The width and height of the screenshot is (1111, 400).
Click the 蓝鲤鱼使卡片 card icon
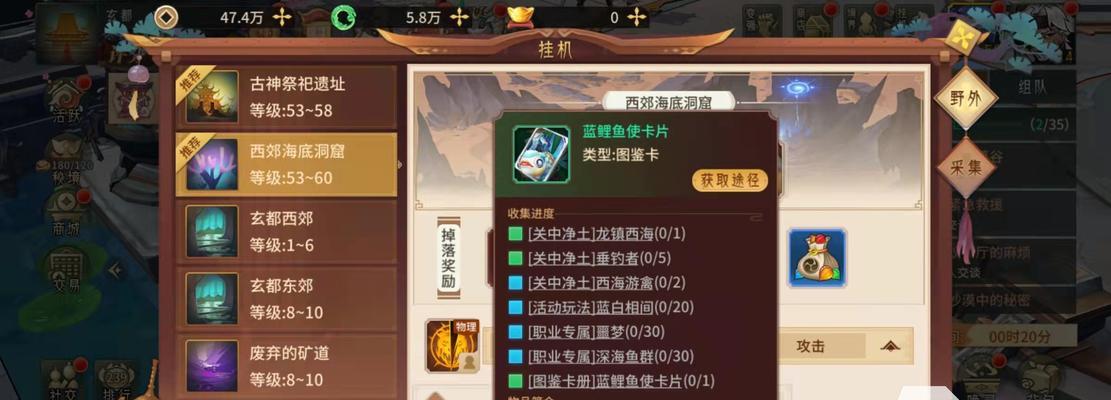(541, 154)
